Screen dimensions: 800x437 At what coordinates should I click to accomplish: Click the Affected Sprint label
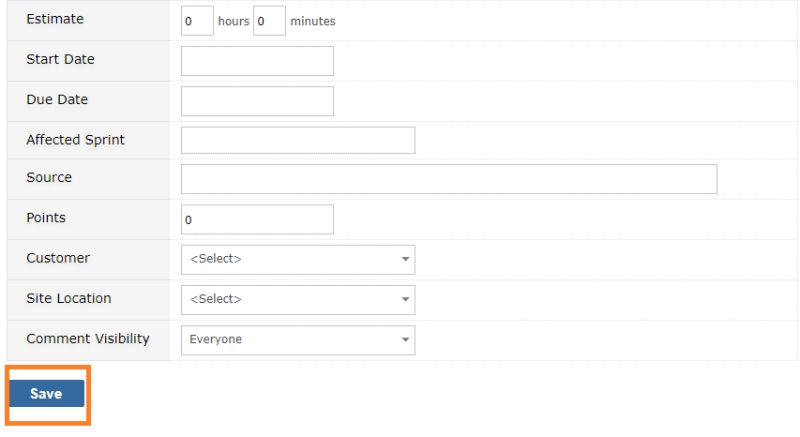coord(76,140)
